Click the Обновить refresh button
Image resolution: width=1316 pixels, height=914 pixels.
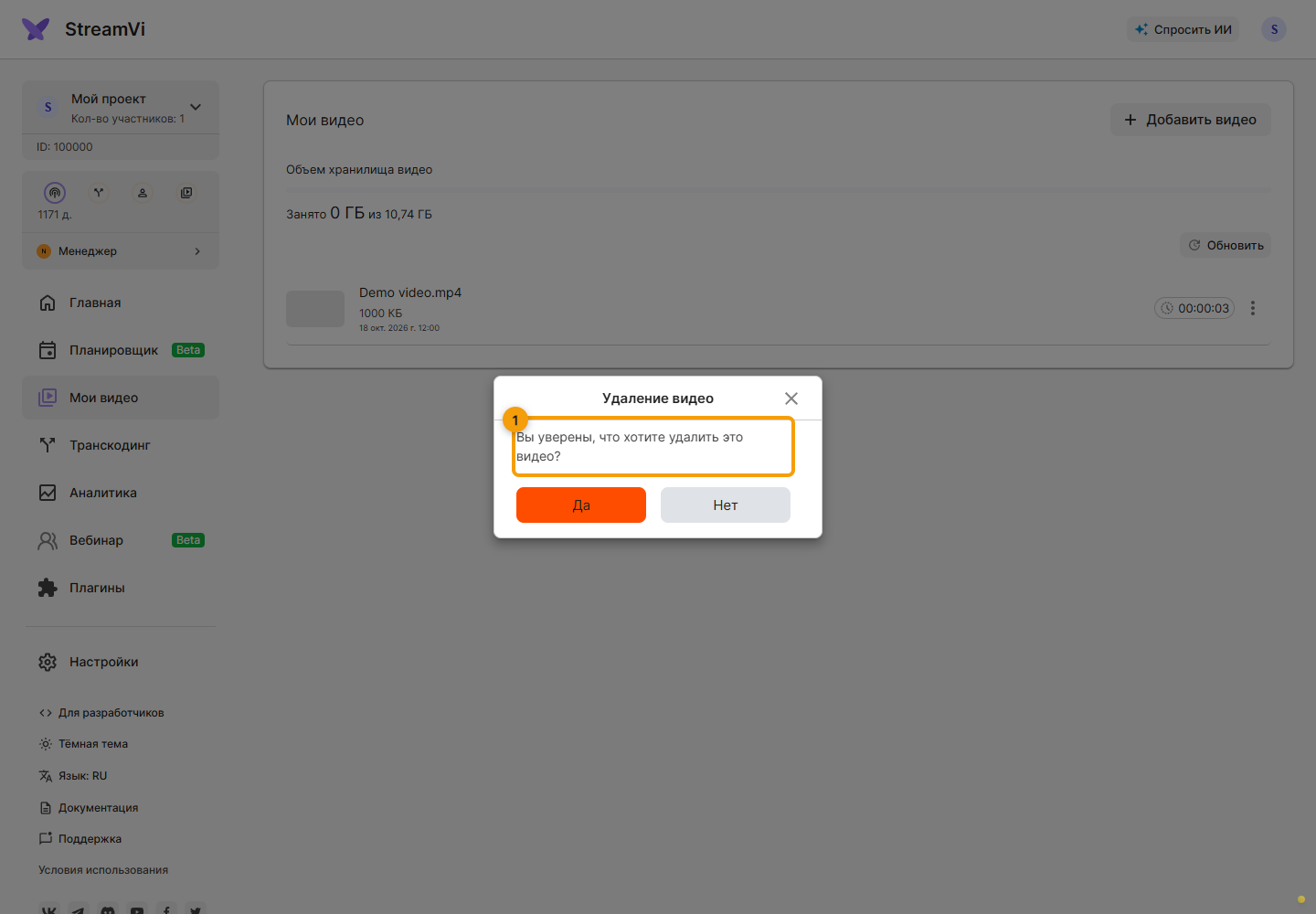click(1226, 245)
